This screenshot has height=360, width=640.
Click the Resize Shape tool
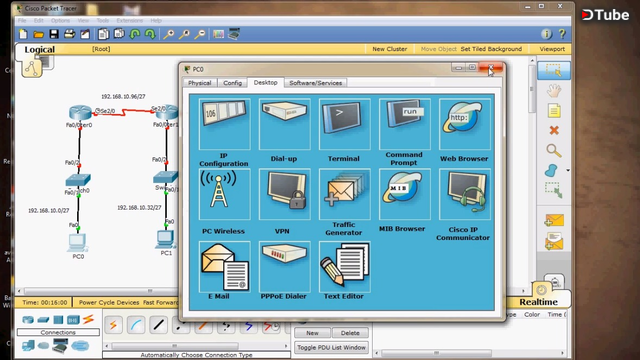554,190
